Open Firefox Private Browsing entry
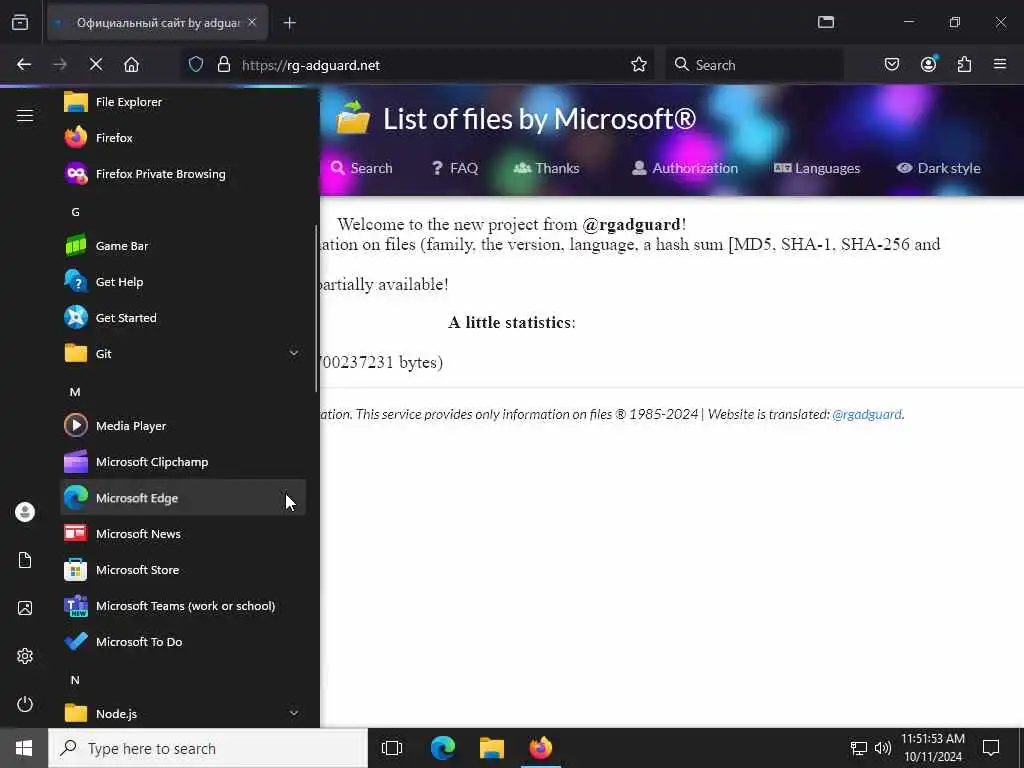This screenshot has height=768, width=1024. (183, 174)
